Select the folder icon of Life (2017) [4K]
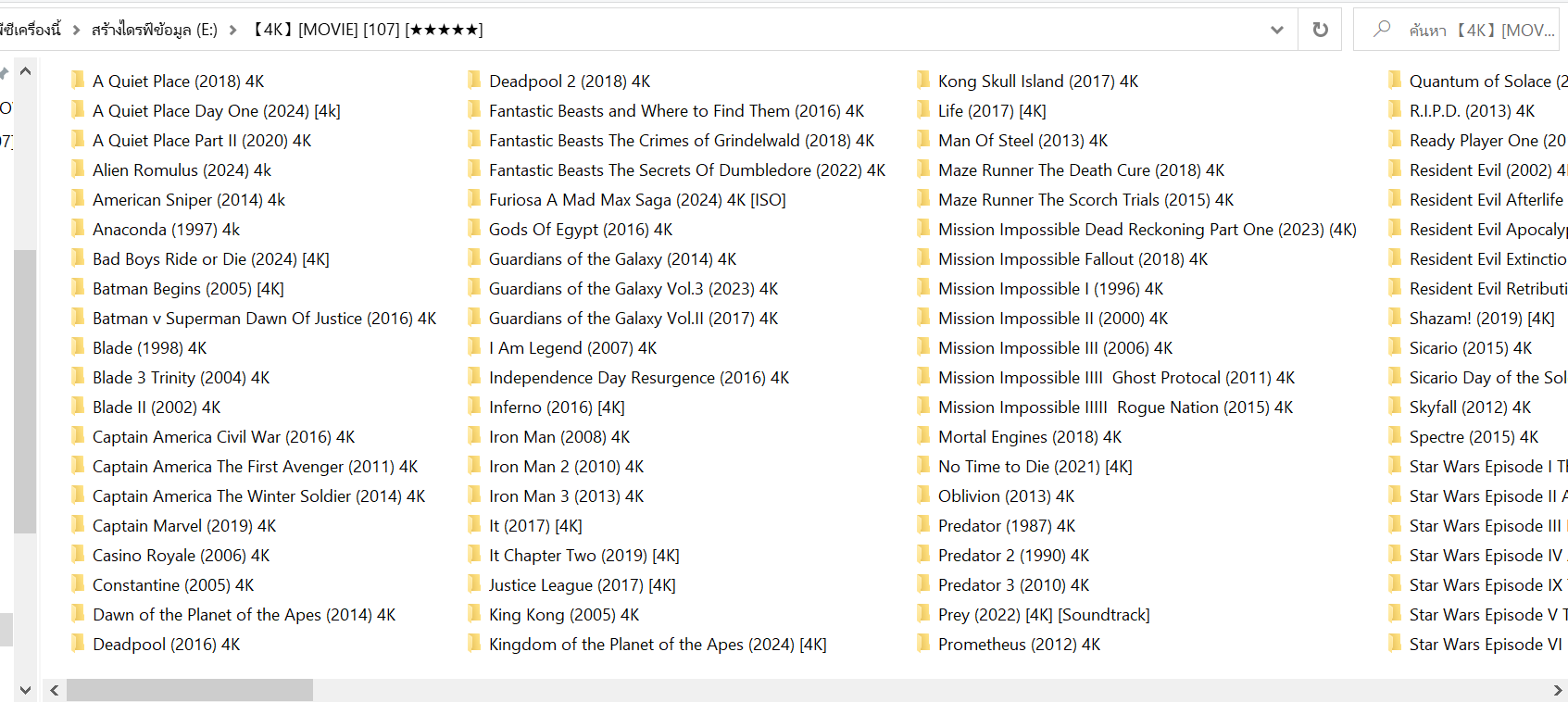This screenshot has height=702, width=1568. [x=923, y=110]
